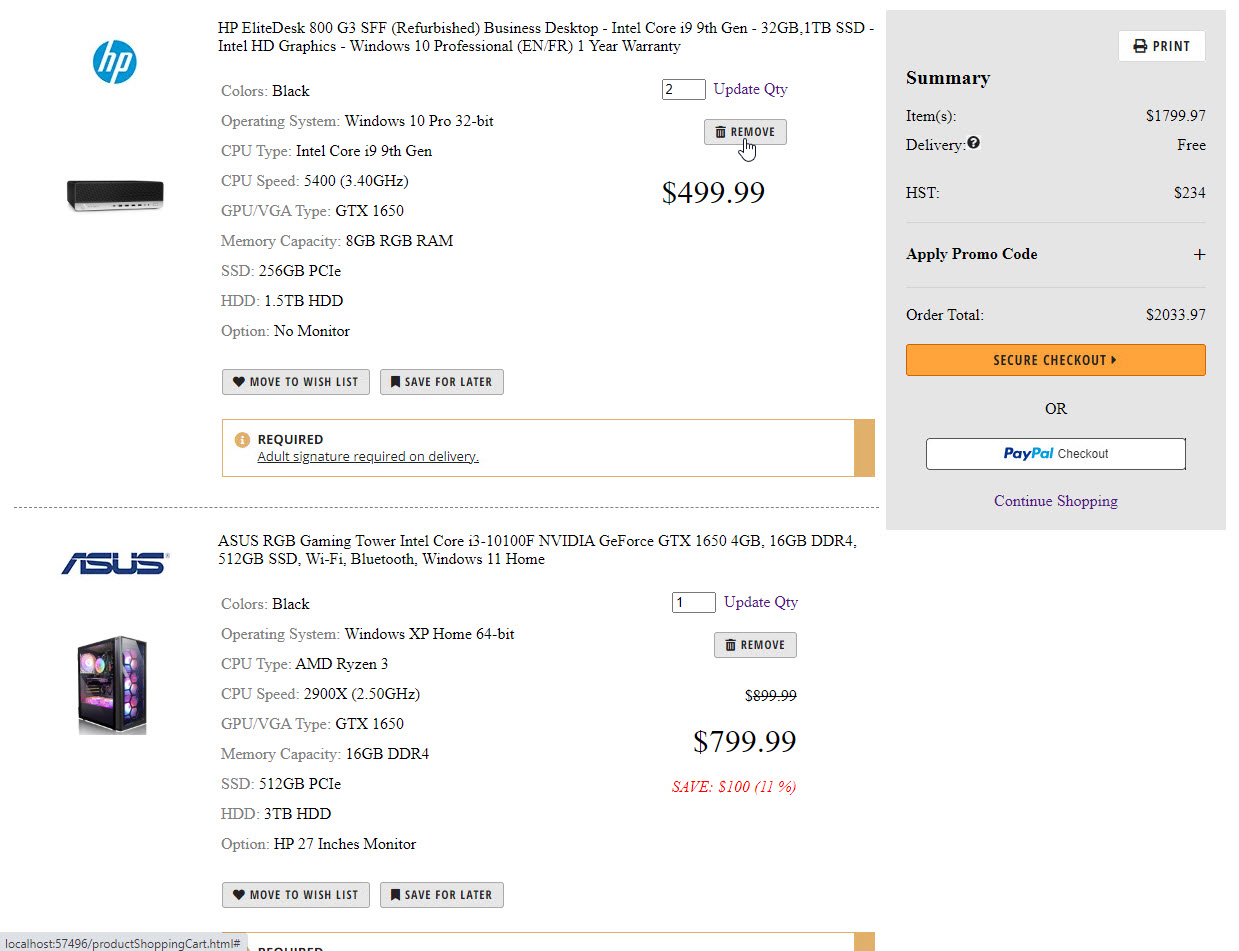Click the ASUS brand logo
The height and width of the screenshot is (951, 1239).
click(115, 564)
